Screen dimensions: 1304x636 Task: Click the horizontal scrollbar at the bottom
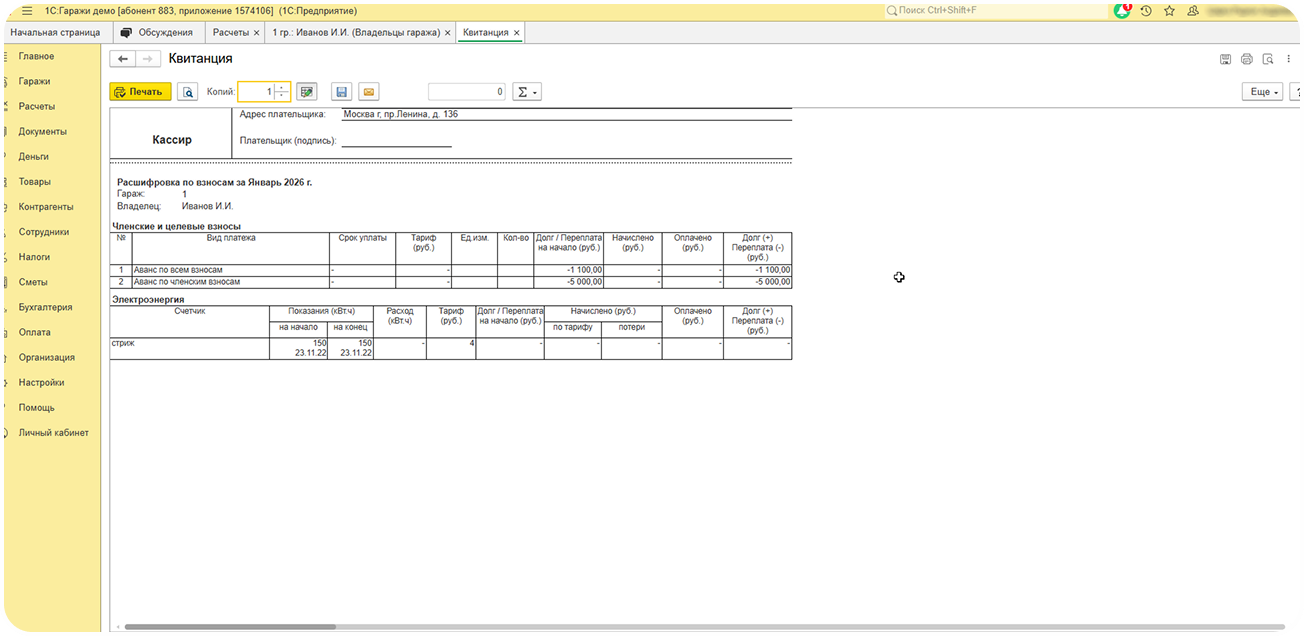[x=230, y=627]
